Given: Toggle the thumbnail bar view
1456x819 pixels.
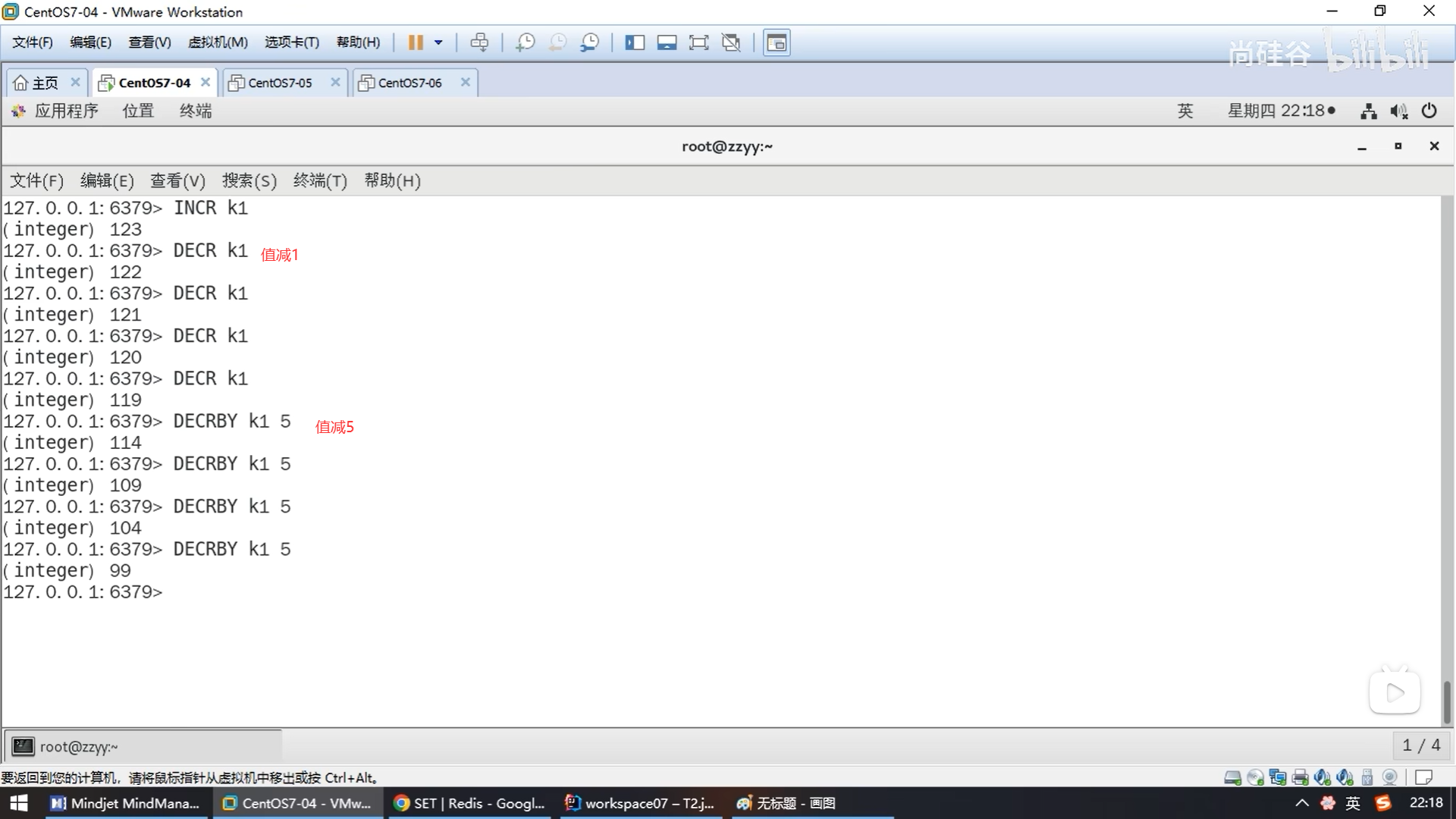Looking at the screenshot, I should [x=667, y=42].
